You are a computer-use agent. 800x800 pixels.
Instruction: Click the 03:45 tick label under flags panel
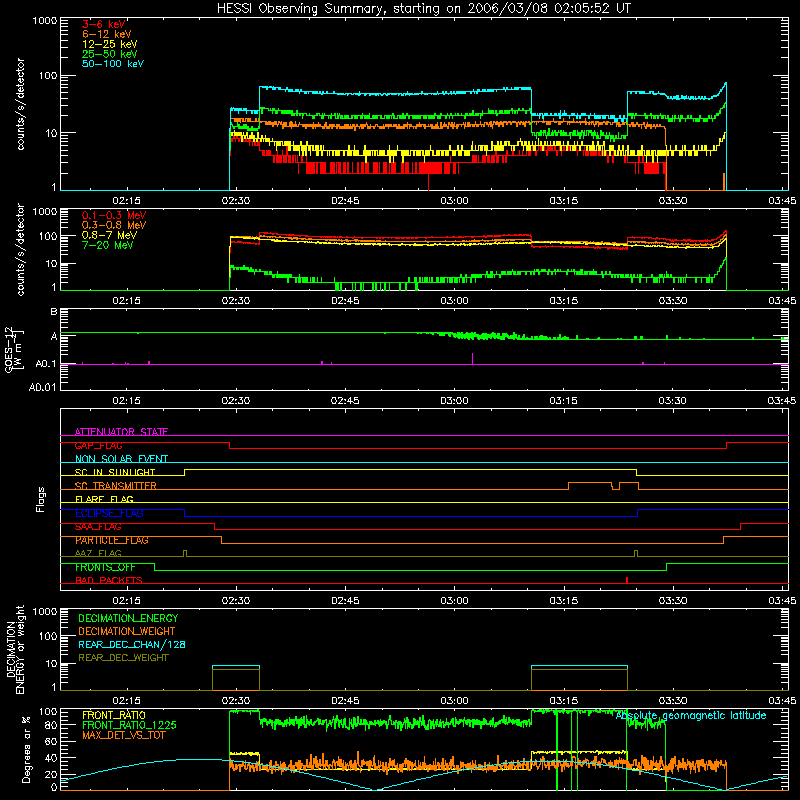782,601
